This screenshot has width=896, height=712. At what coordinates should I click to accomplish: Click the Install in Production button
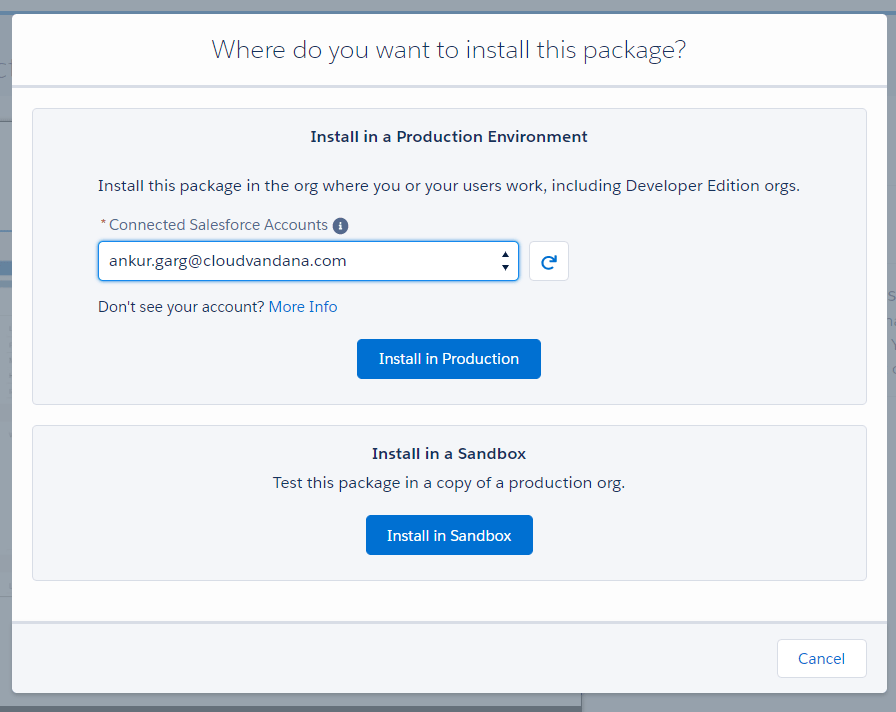pyautogui.click(x=449, y=359)
